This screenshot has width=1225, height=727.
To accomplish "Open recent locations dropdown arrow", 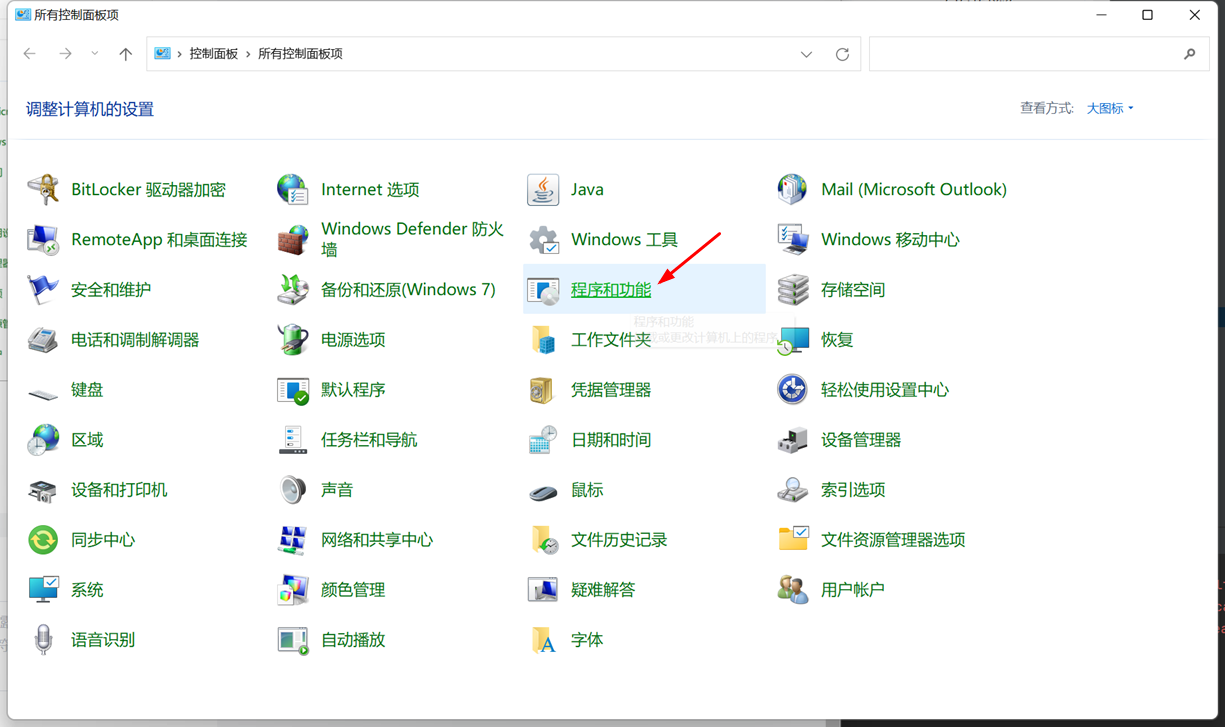I will pyautogui.click(x=94, y=54).
